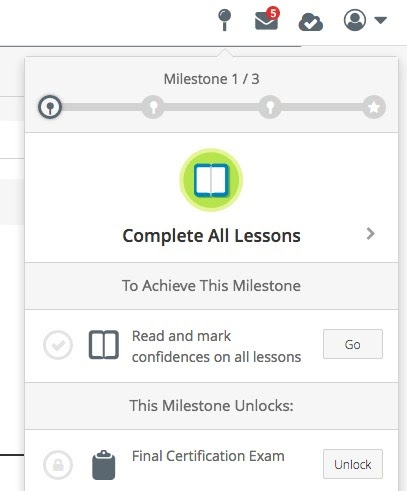Toggle the checkmark circle for reading lessons
Viewport: 407px width, 491px height.
coord(58,345)
